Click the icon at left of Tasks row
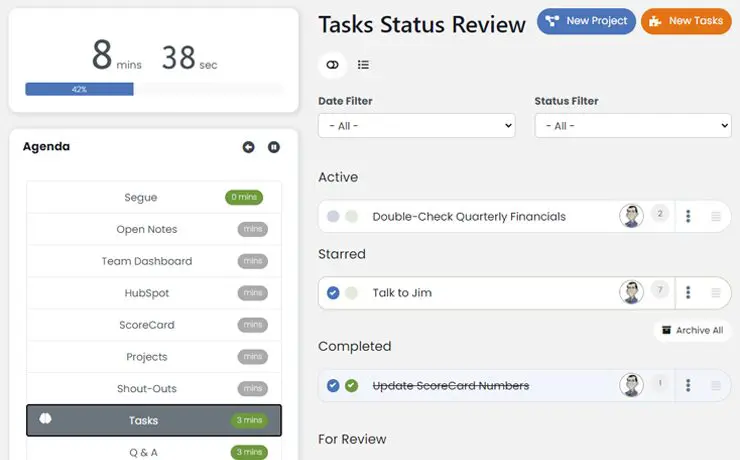The height and width of the screenshot is (460, 740). click(45, 418)
